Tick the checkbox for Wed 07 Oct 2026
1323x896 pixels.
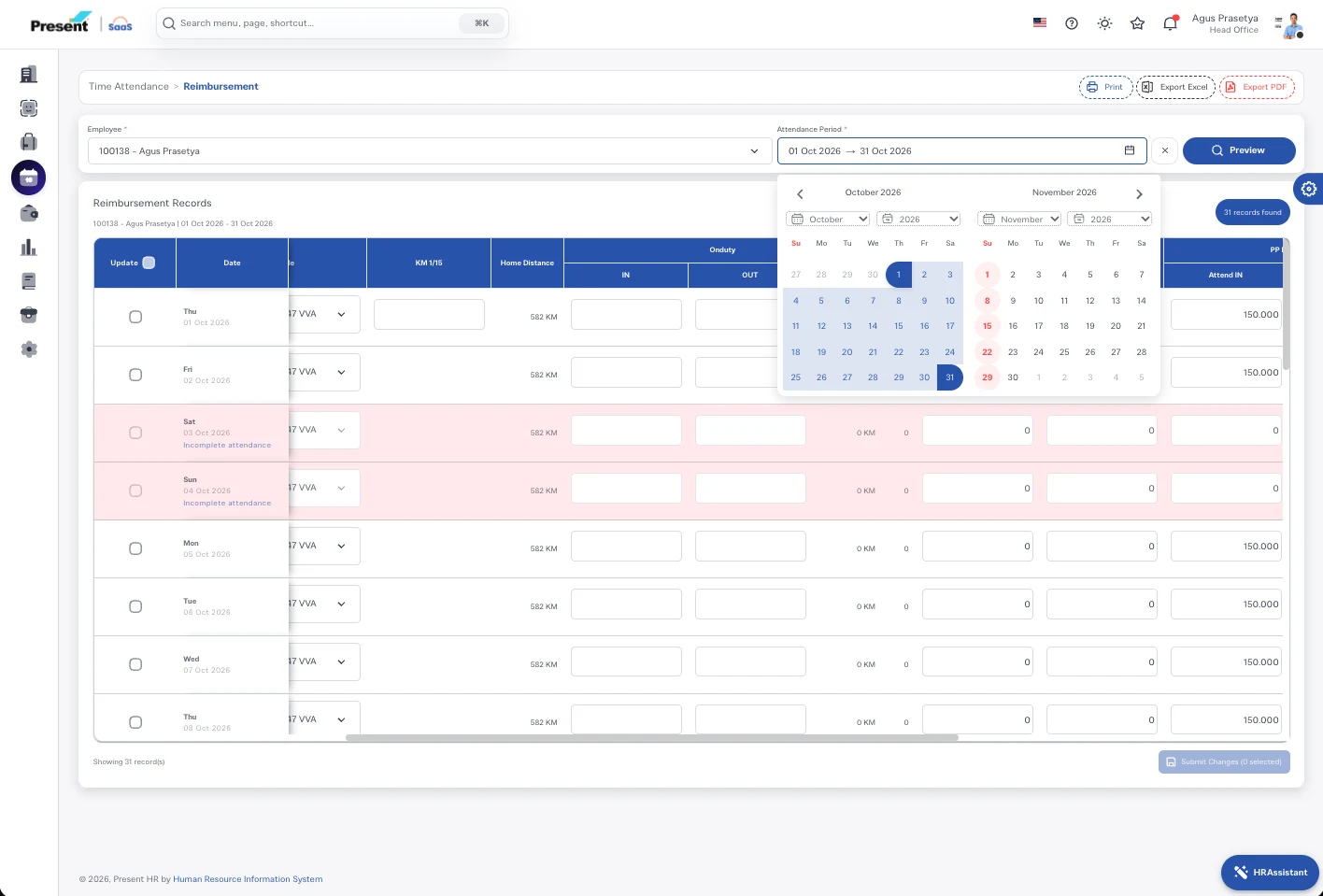click(135, 664)
